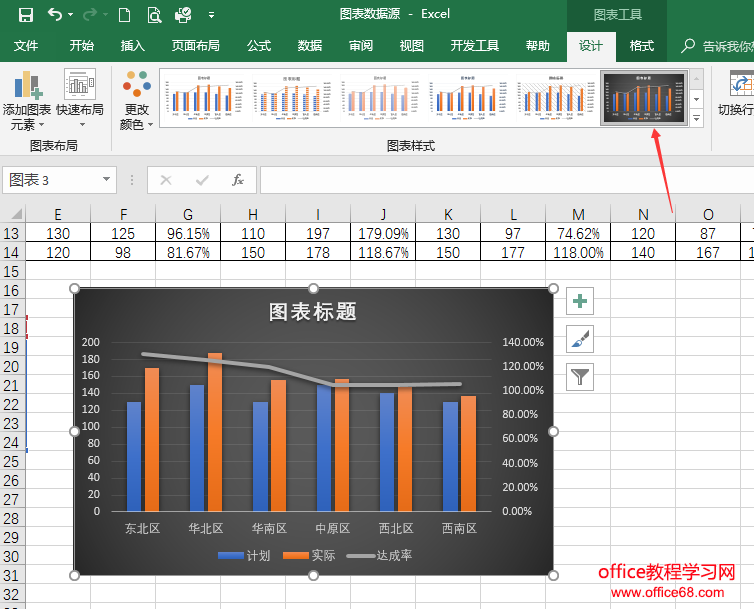The image size is (754, 609).
Task: Click the 达成率 legend entry
Action: [379, 556]
